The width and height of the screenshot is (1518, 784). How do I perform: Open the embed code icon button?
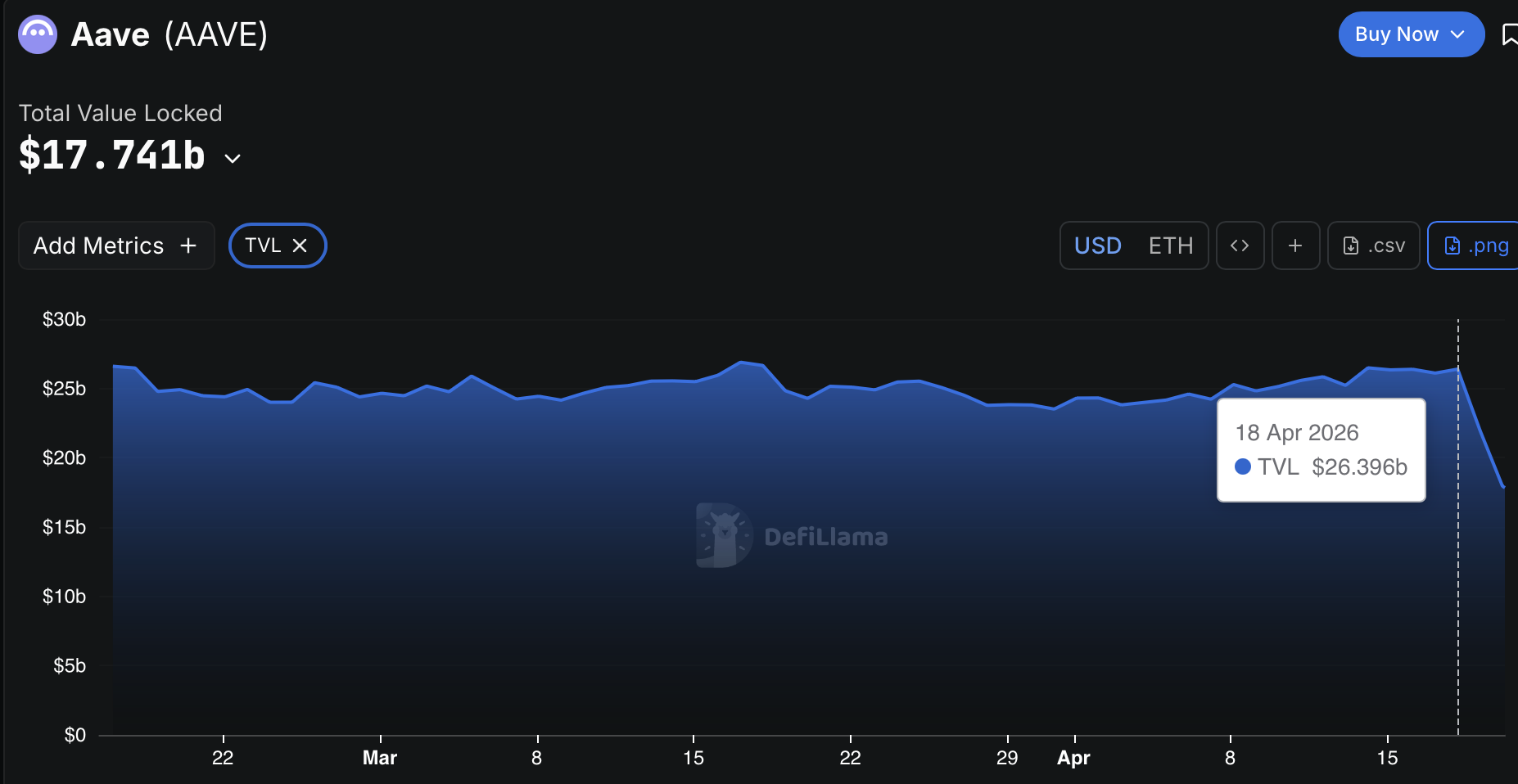point(1240,246)
